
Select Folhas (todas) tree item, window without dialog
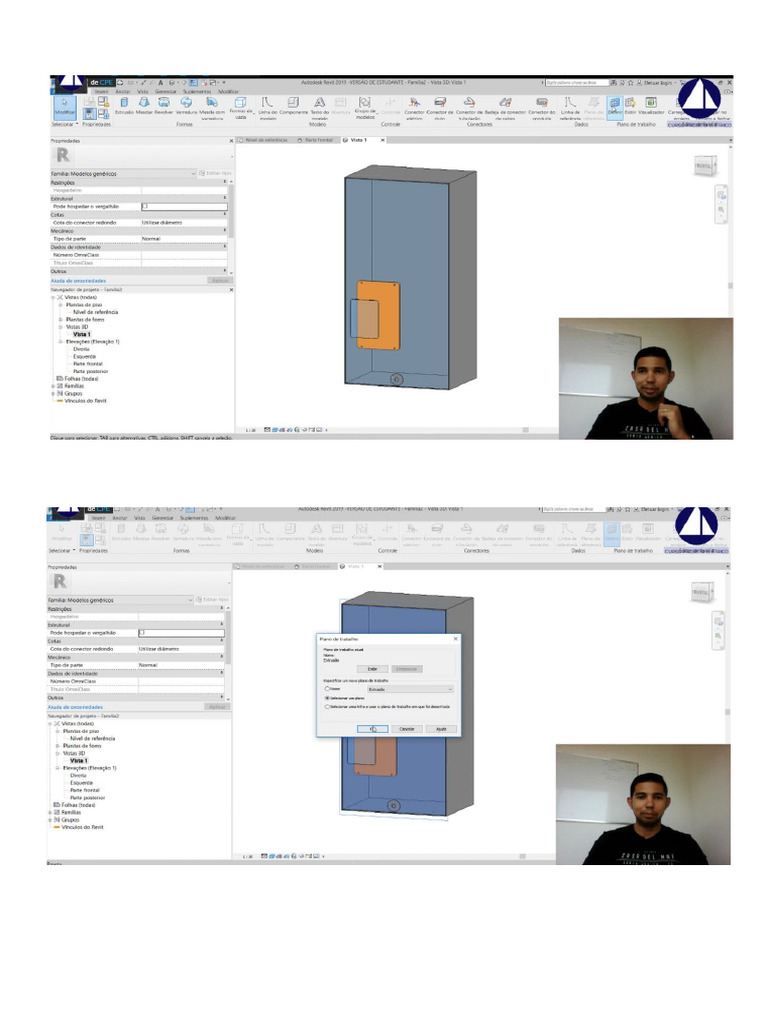pyautogui.click(x=78, y=379)
